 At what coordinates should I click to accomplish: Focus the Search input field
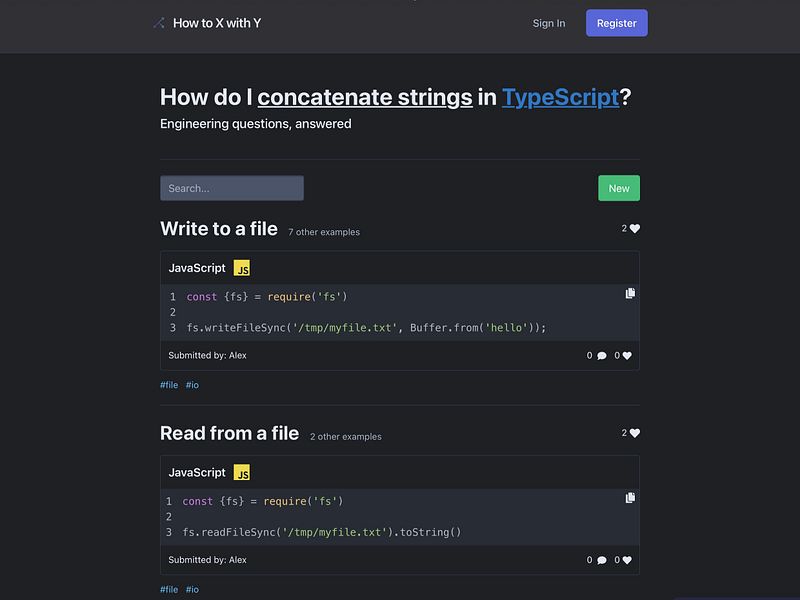pos(232,188)
